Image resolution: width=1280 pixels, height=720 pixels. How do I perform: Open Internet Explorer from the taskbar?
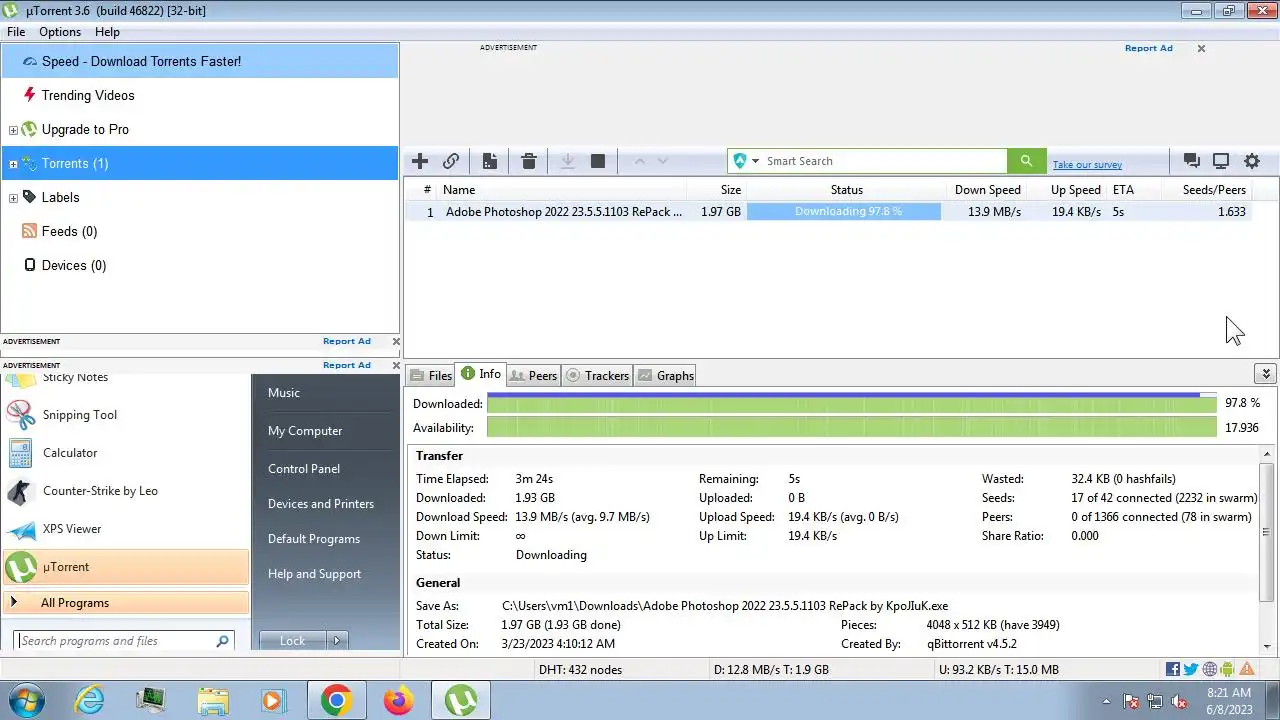(90, 701)
